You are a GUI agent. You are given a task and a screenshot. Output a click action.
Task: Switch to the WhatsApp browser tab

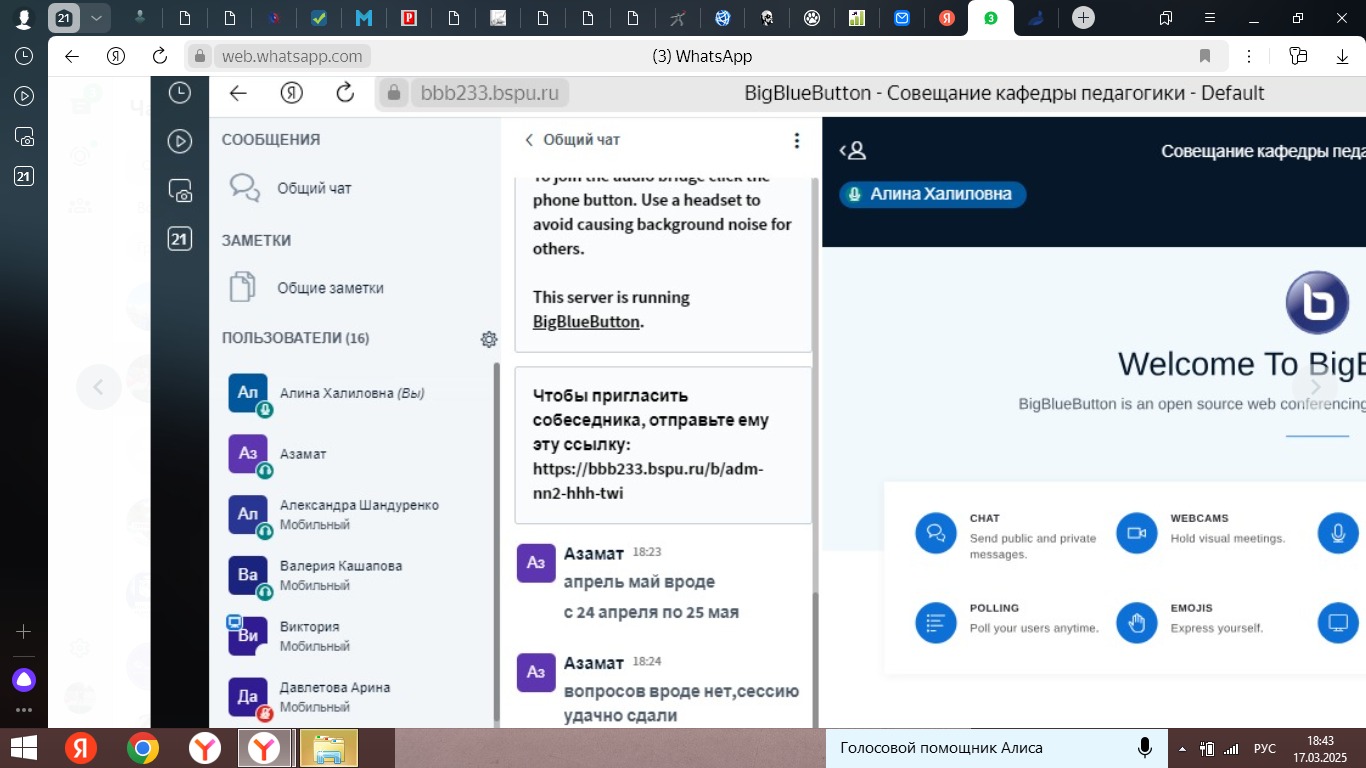990,18
